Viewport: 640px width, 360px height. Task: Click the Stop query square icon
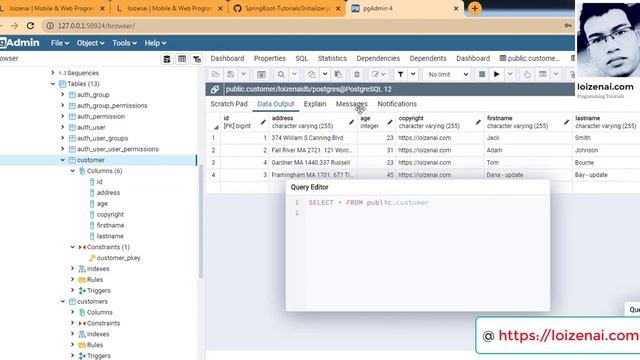pyautogui.click(x=482, y=74)
